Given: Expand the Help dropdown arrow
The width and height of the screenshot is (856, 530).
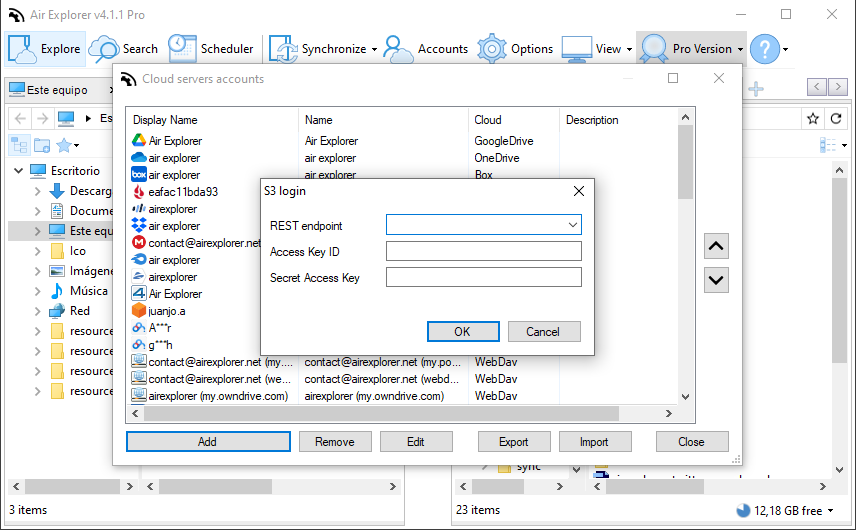Looking at the screenshot, I should 786,49.
